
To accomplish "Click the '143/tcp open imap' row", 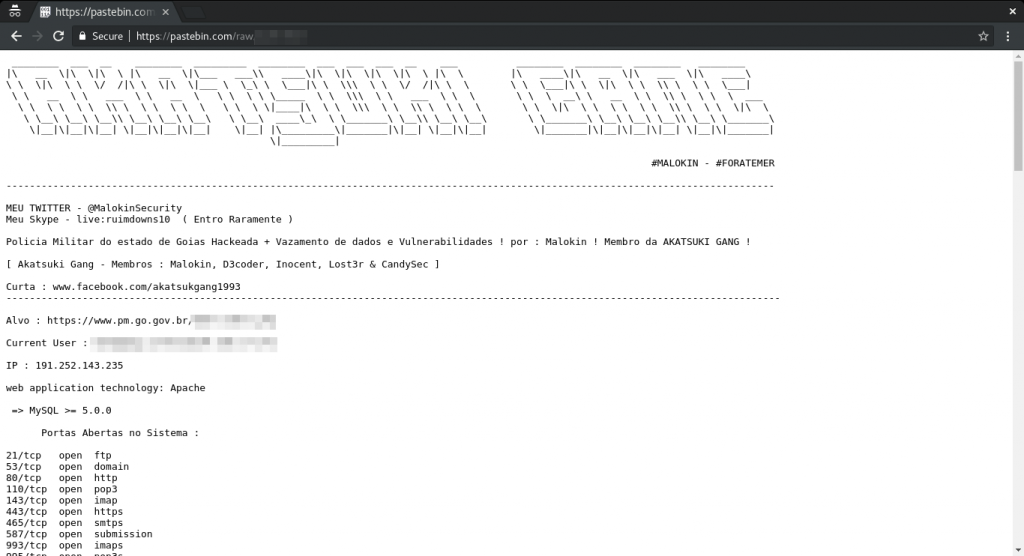I will [x=61, y=500].
